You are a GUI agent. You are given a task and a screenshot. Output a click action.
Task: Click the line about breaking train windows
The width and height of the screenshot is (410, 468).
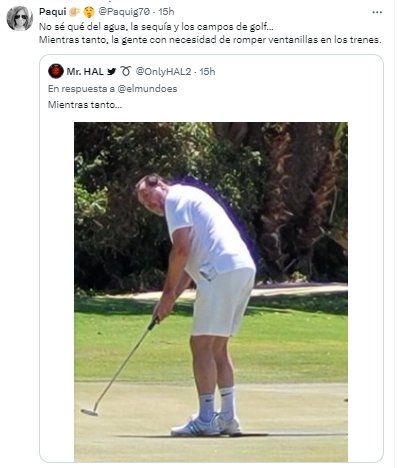click(x=210, y=40)
